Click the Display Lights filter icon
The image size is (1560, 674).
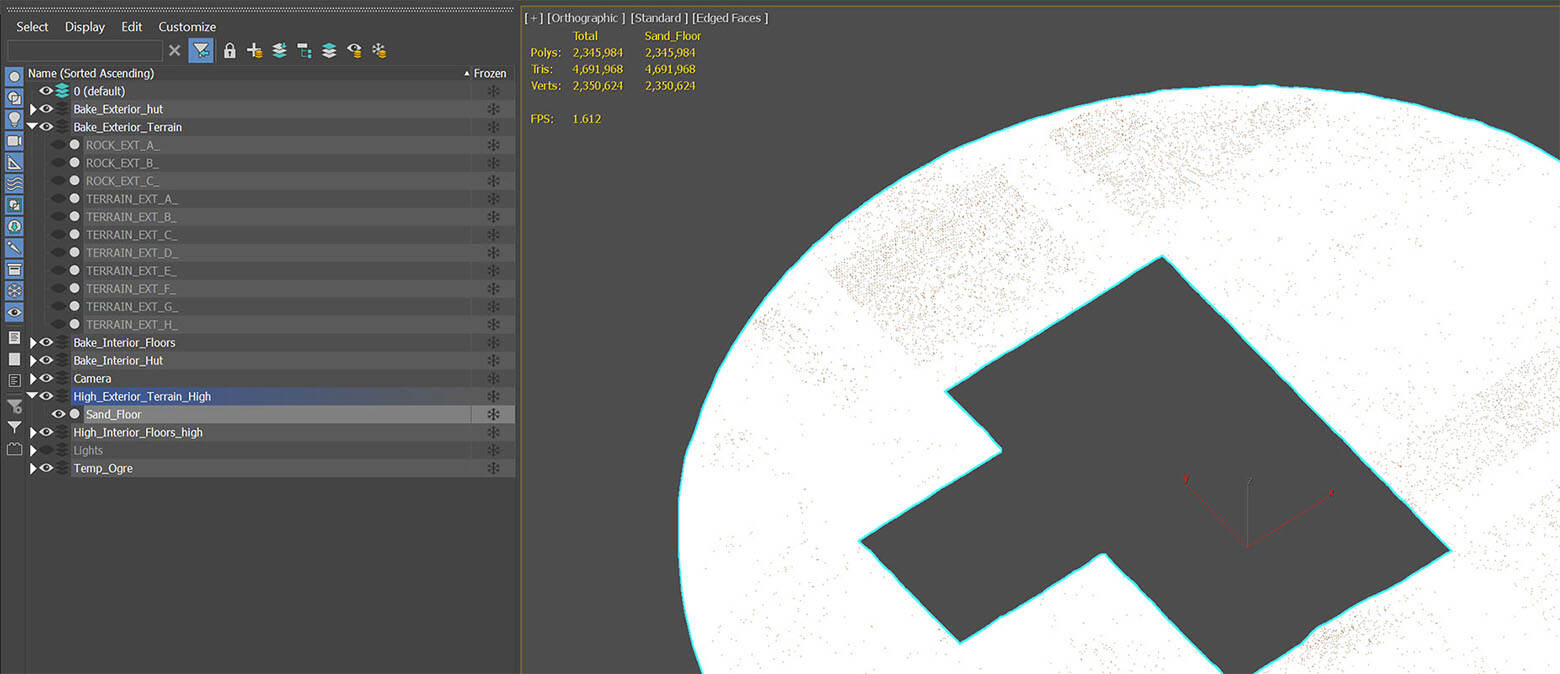14,119
